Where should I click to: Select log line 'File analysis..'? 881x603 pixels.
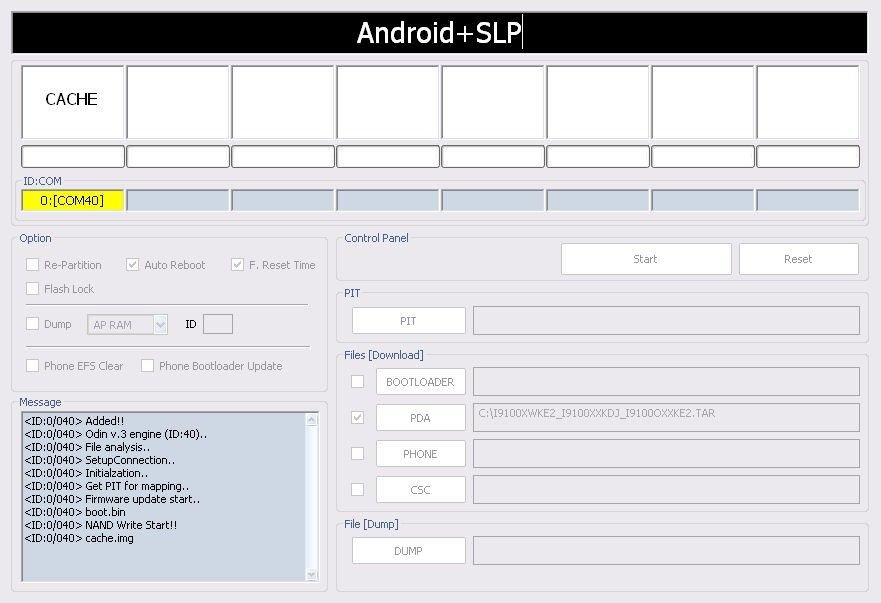[87, 447]
